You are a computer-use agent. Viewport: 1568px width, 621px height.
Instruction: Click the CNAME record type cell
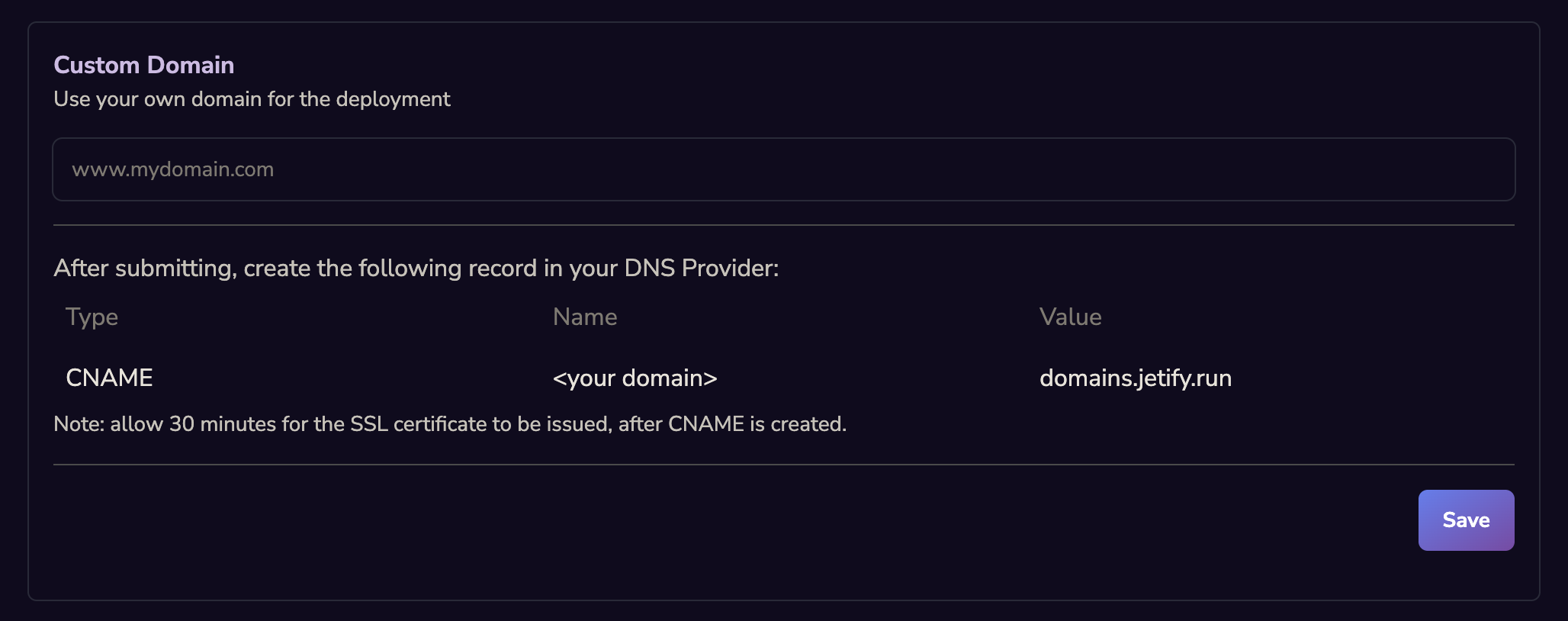[109, 377]
